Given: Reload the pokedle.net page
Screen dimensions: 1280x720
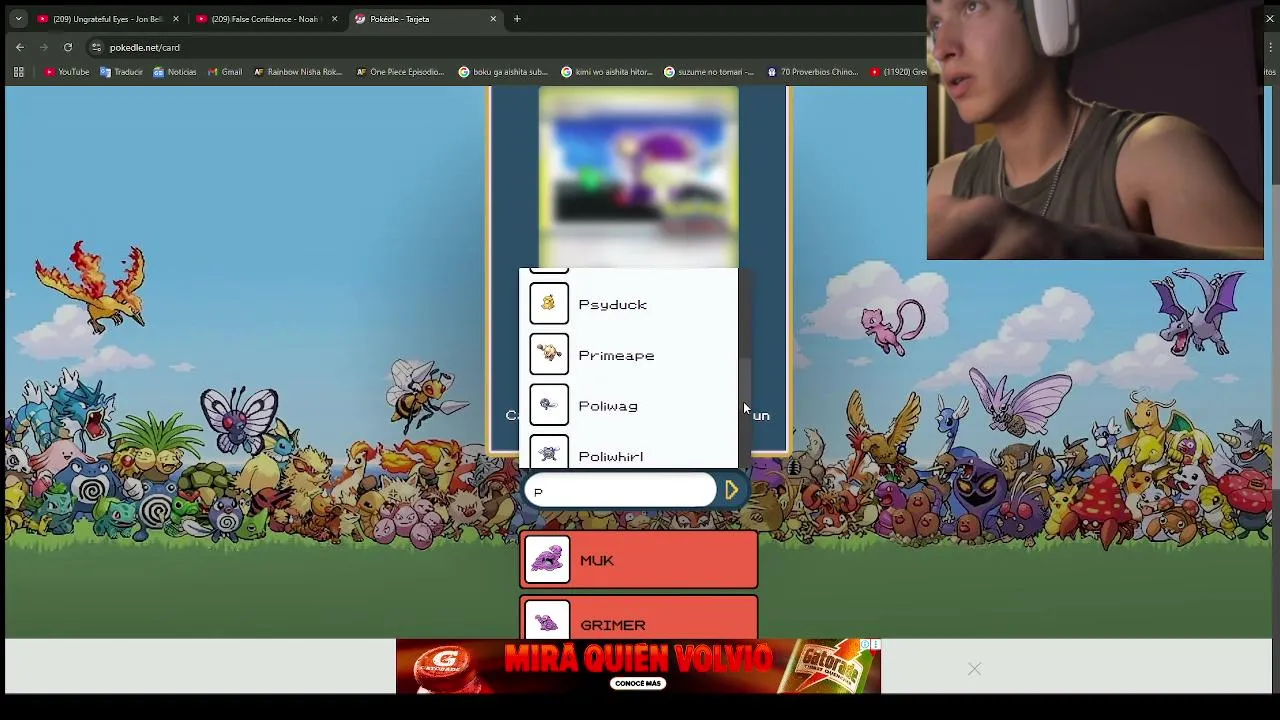Looking at the screenshot, I should (x=68, y=47).
